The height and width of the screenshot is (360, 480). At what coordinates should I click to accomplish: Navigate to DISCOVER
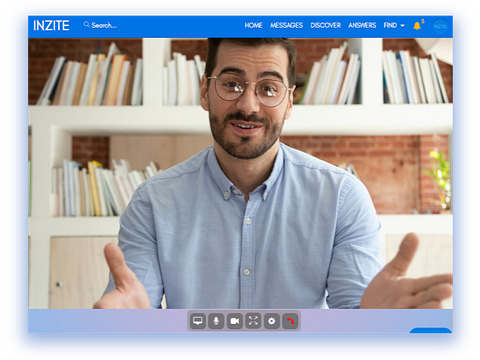point(326,25)
